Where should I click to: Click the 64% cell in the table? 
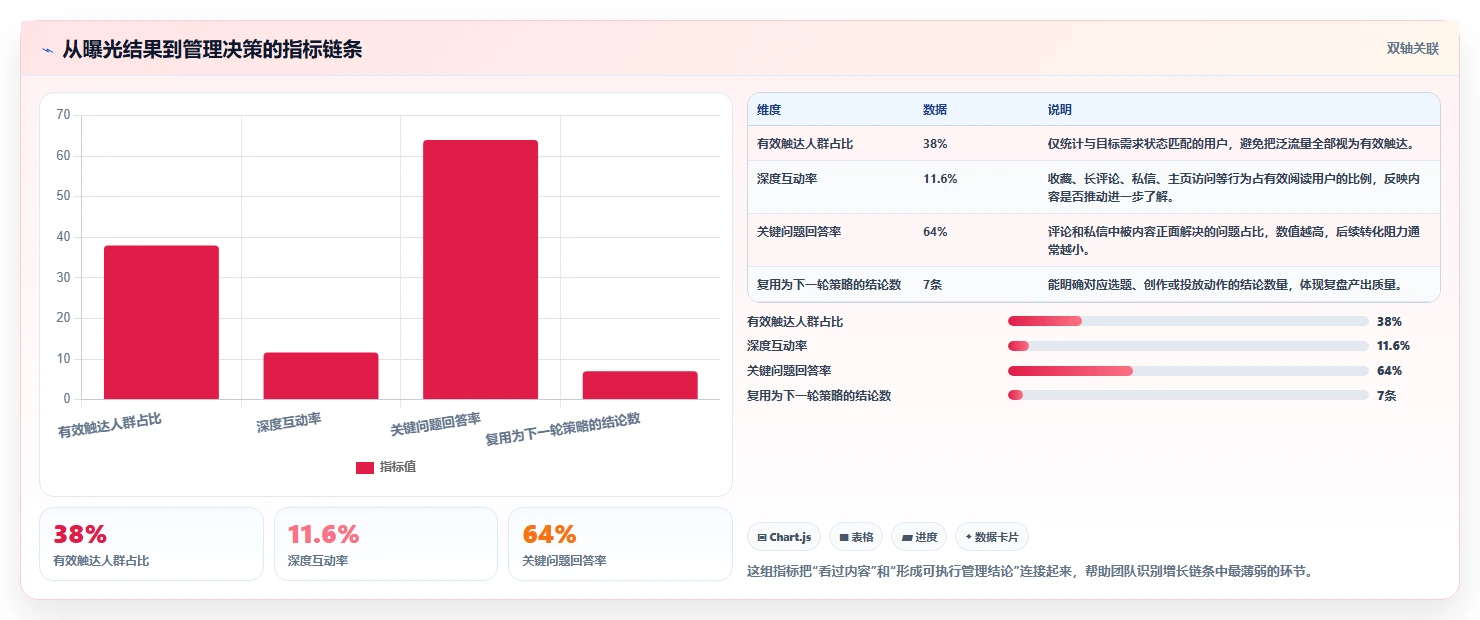point(935,232)
